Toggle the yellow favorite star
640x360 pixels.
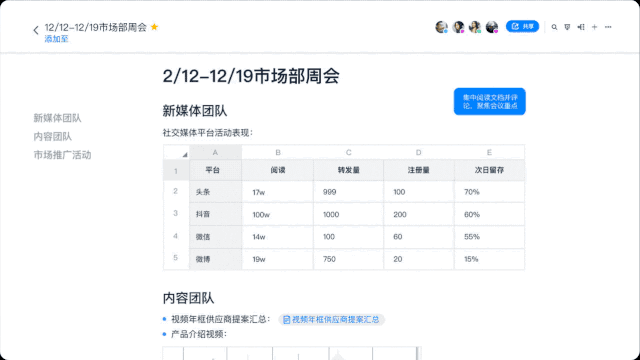pos(154,27)
